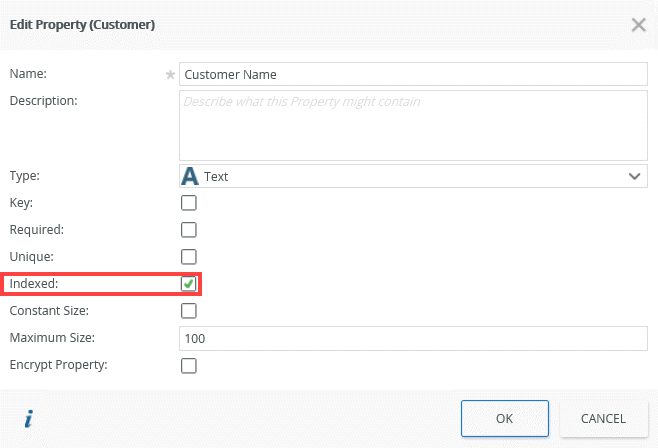This screenshot has height=448, width=658.
Task: Enable the Key checkbox
Action: (x=188, y=203)
